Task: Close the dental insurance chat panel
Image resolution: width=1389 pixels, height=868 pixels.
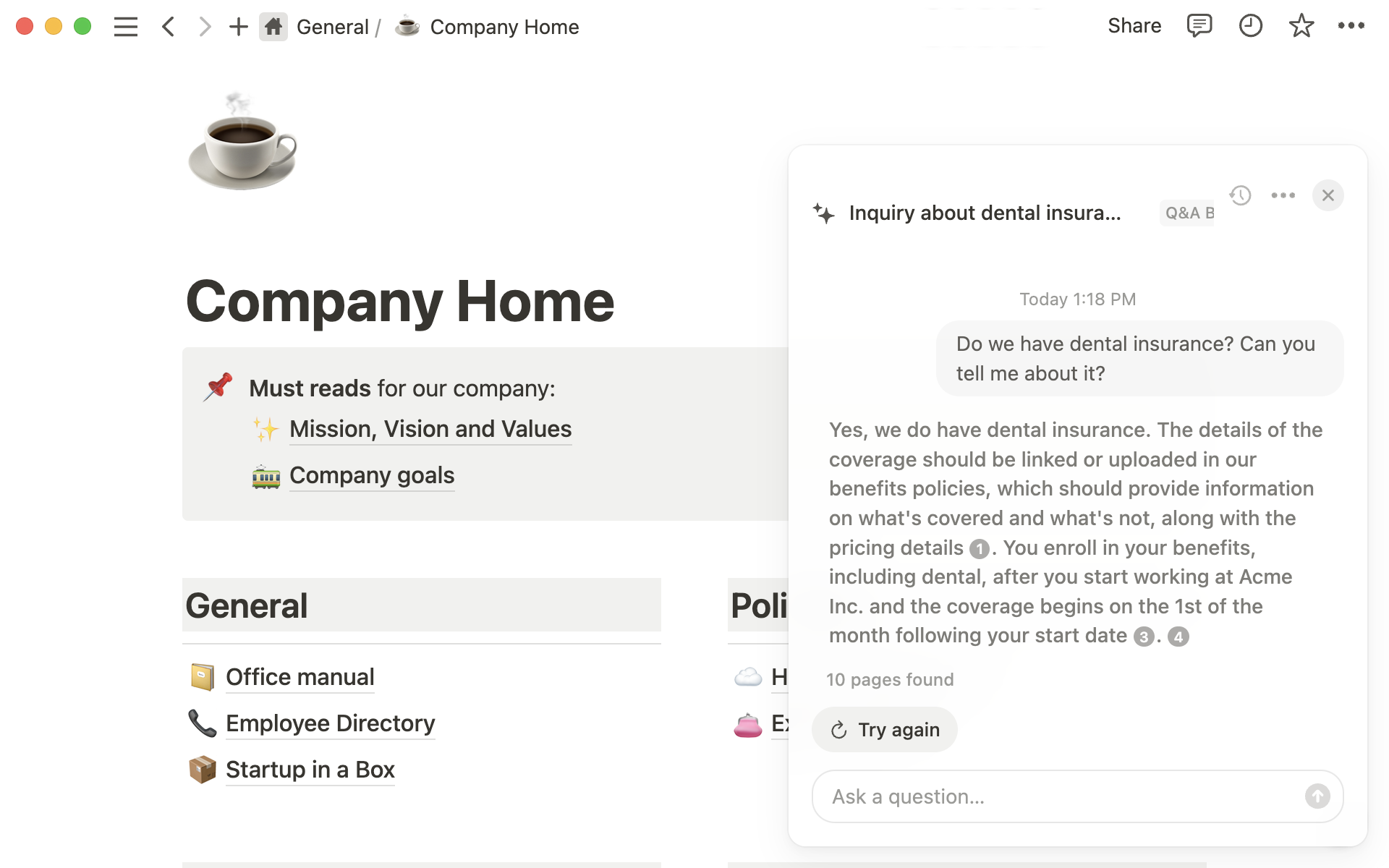Action: coord(1328,195)
